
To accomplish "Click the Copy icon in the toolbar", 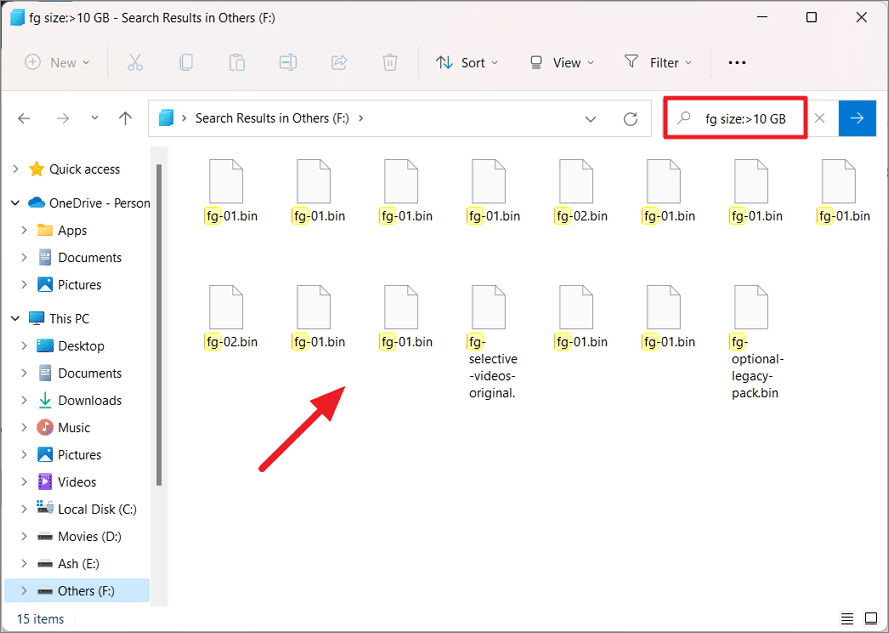I will pos(186,62).
